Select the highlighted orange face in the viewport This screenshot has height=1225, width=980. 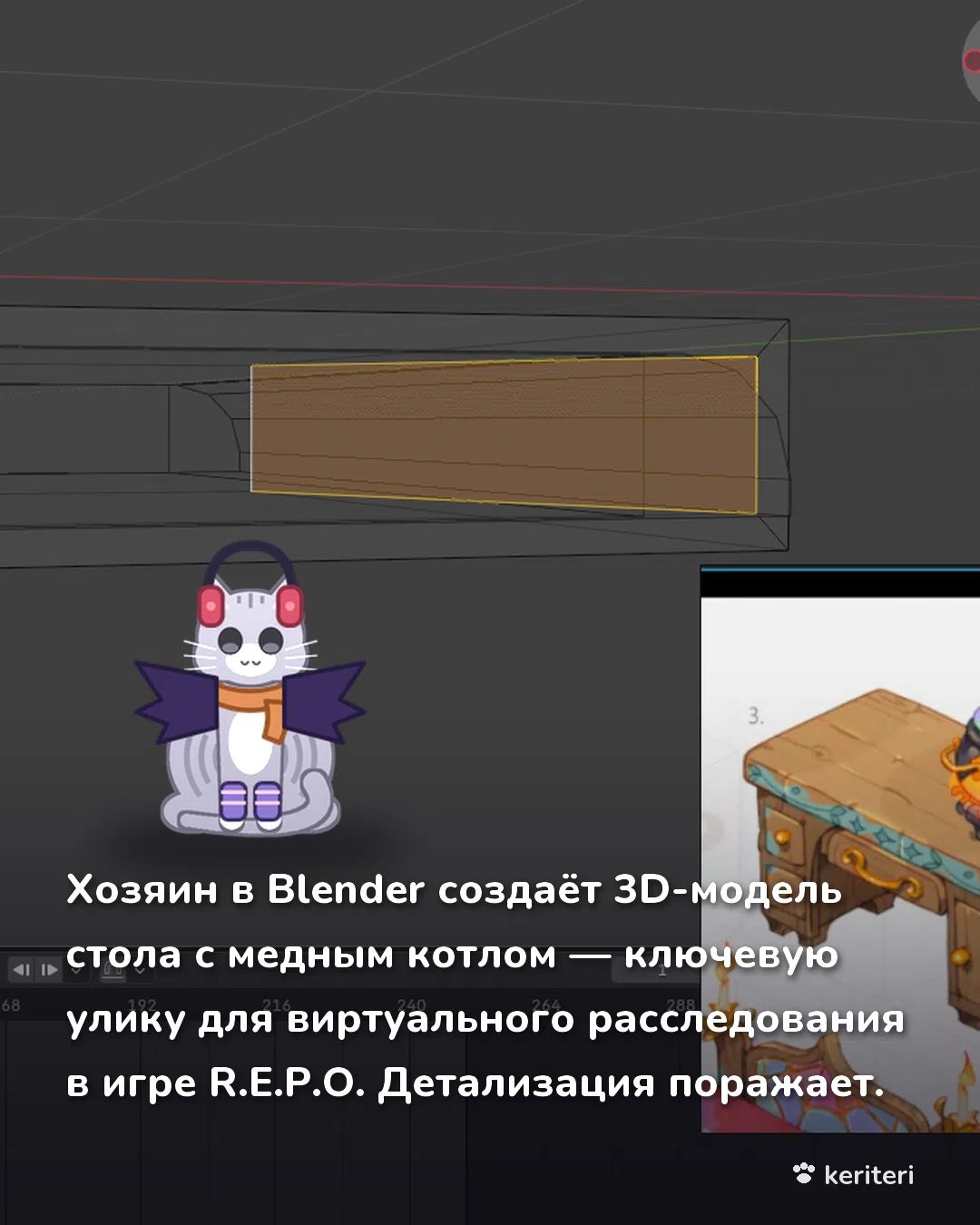tap(504, 436)
